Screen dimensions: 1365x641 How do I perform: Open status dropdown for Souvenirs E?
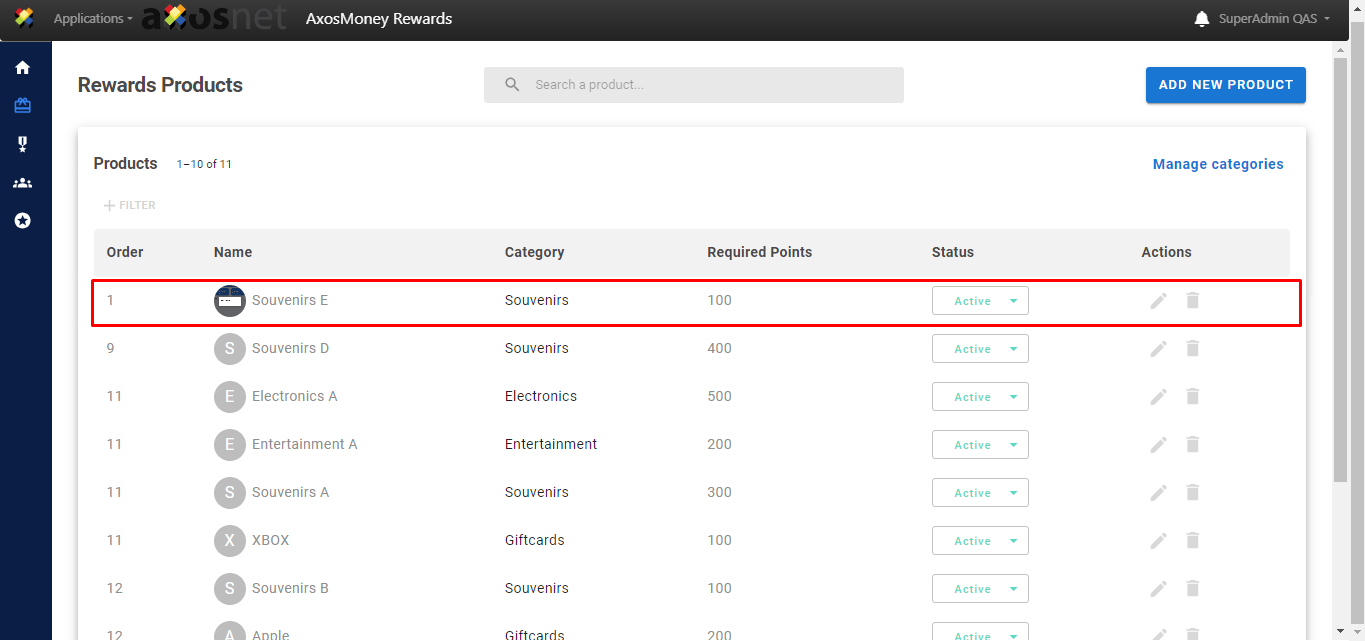click(x=980, y=301)
